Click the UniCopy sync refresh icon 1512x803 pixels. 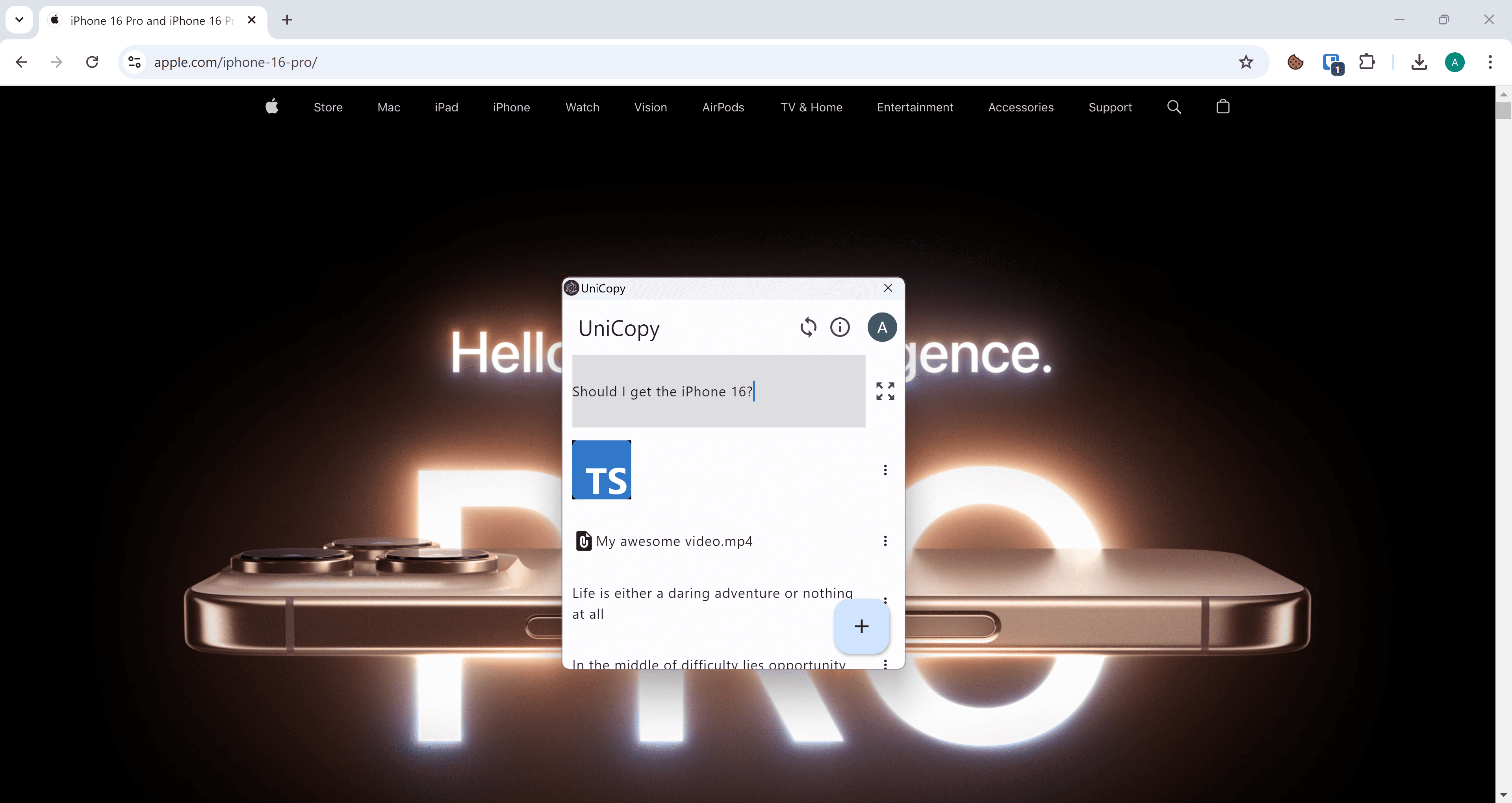pyautogui.click(x=808, y=327)
